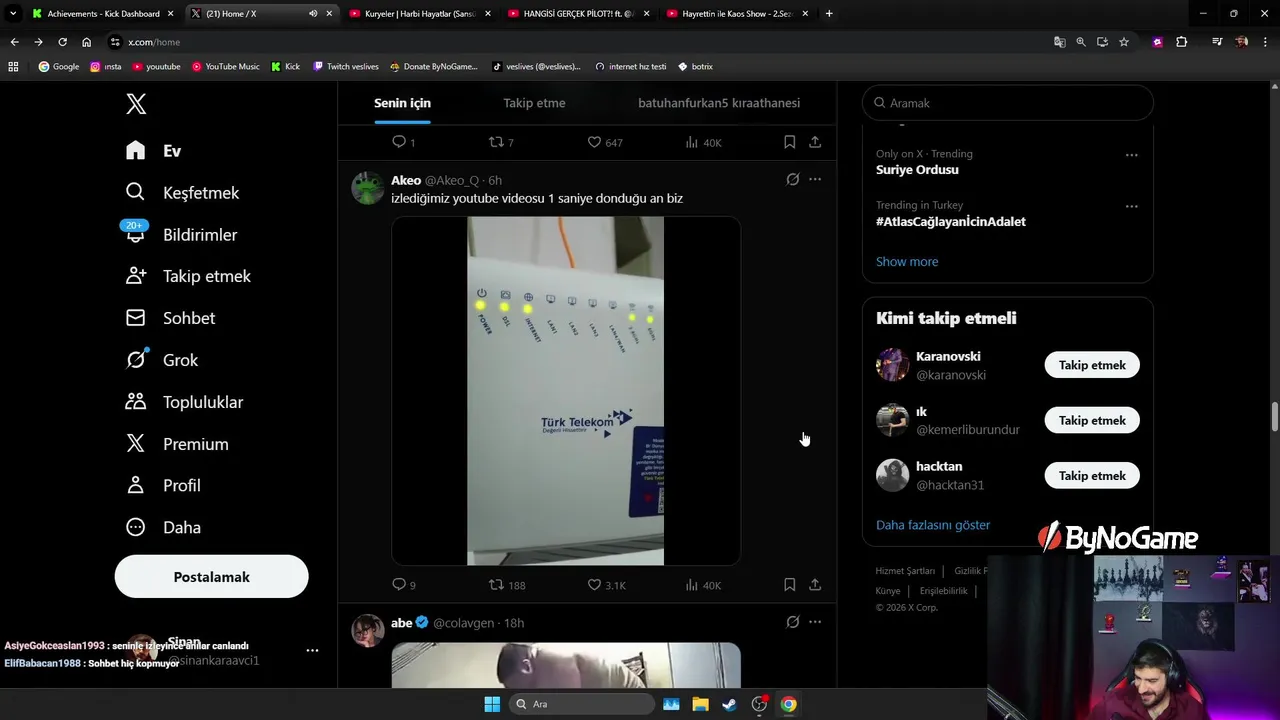Image resolution: width=1280 pixels, height=720 pixels.
Task: Play the Türk Telekom modem video
Action: point(566,391)
